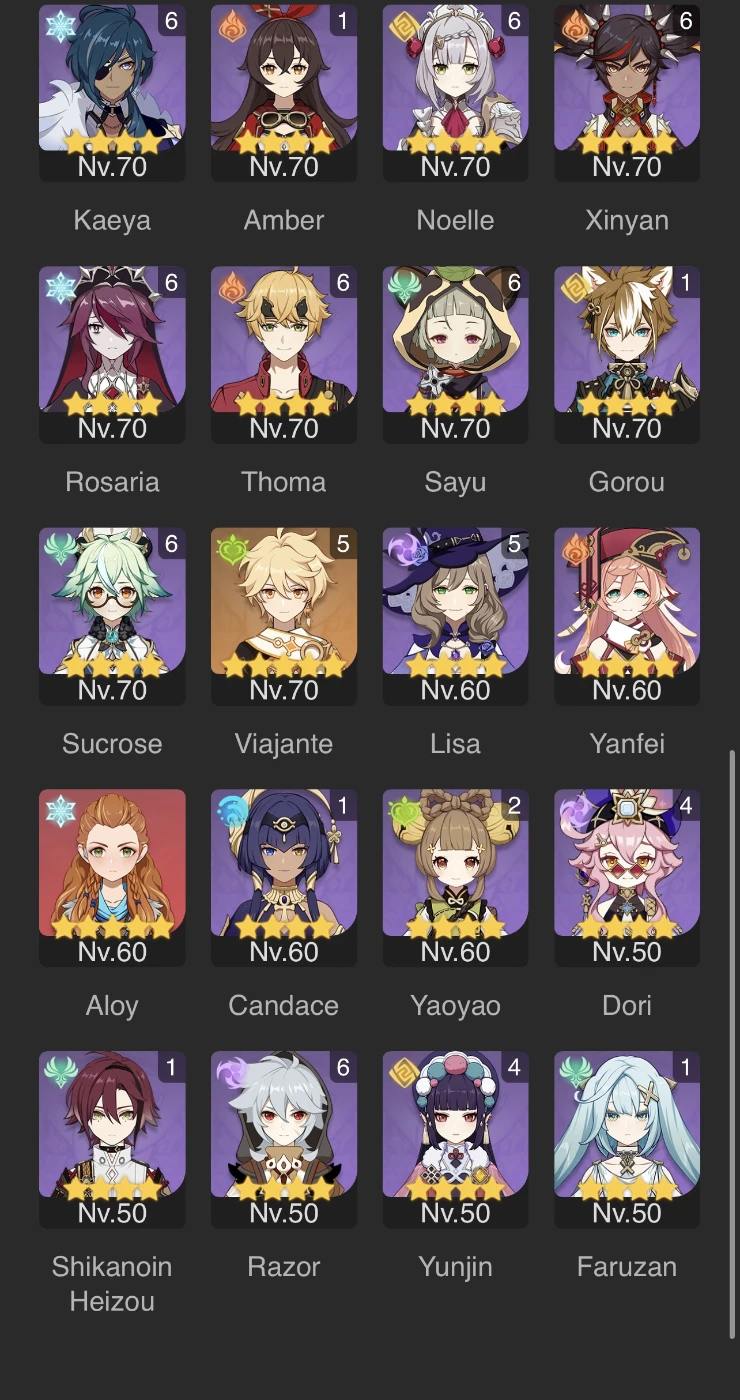Select Aloy's red-background portrait
This screenshot has width=740, height=1400.
(x=112, y=863)
